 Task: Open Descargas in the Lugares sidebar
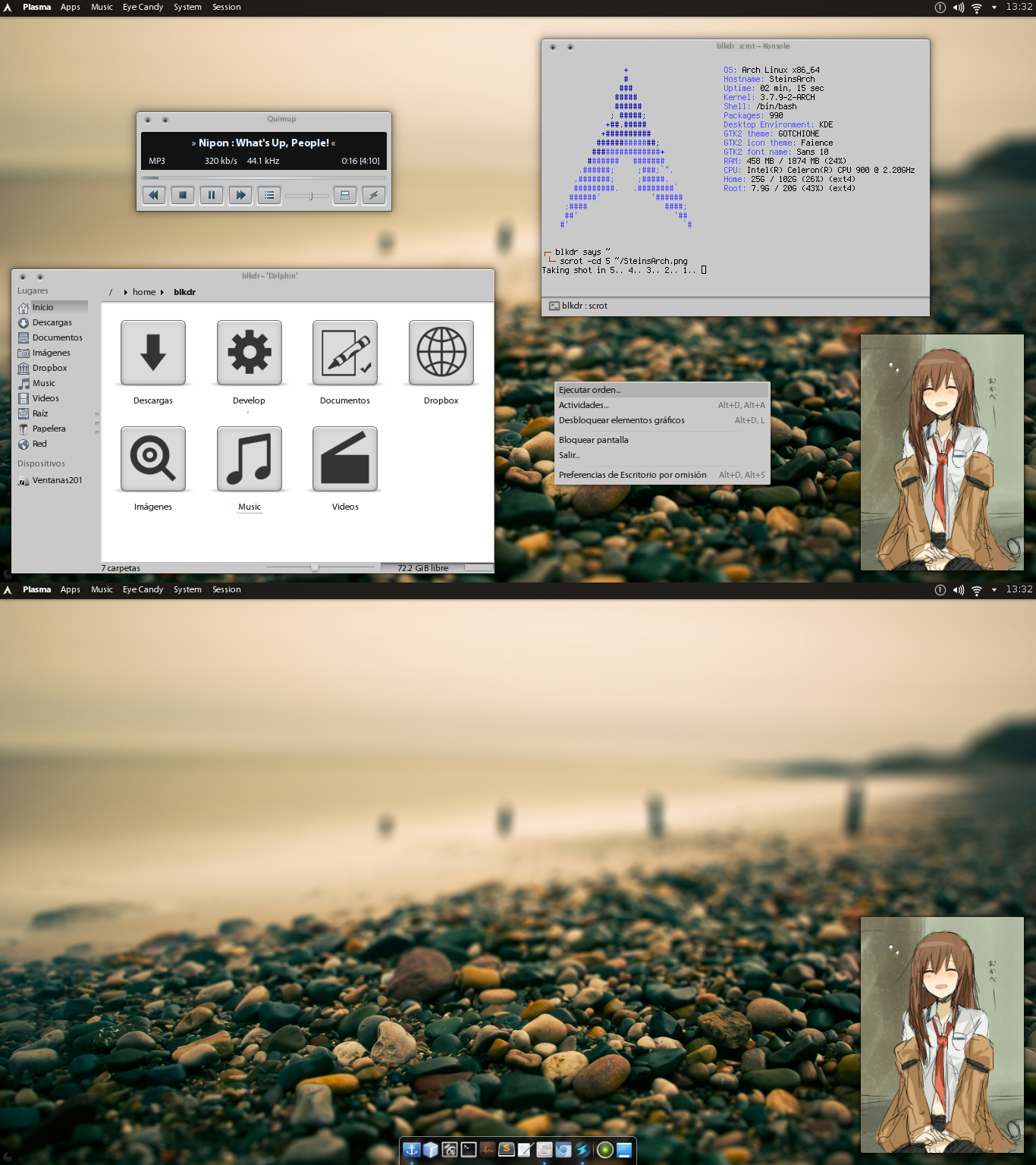52,322
